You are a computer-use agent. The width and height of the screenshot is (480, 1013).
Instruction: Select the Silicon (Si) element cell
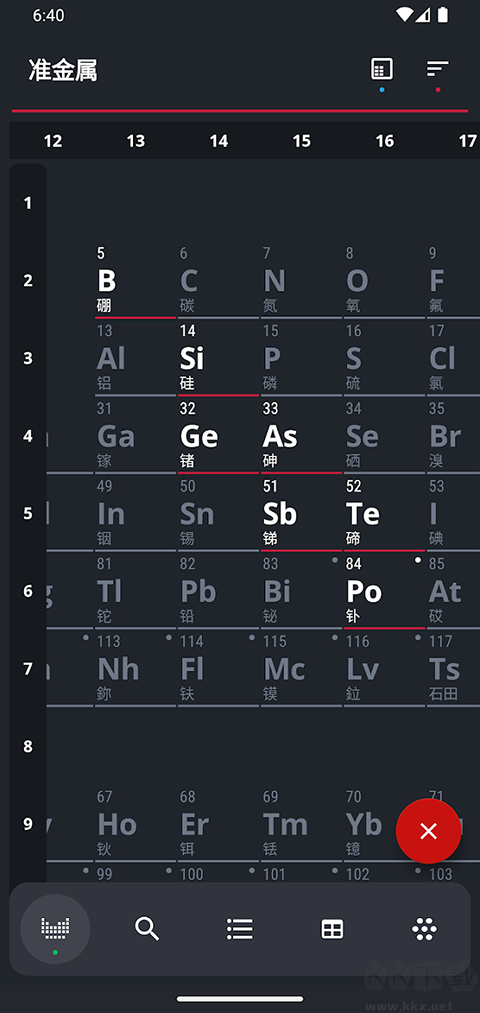[218, 358]
